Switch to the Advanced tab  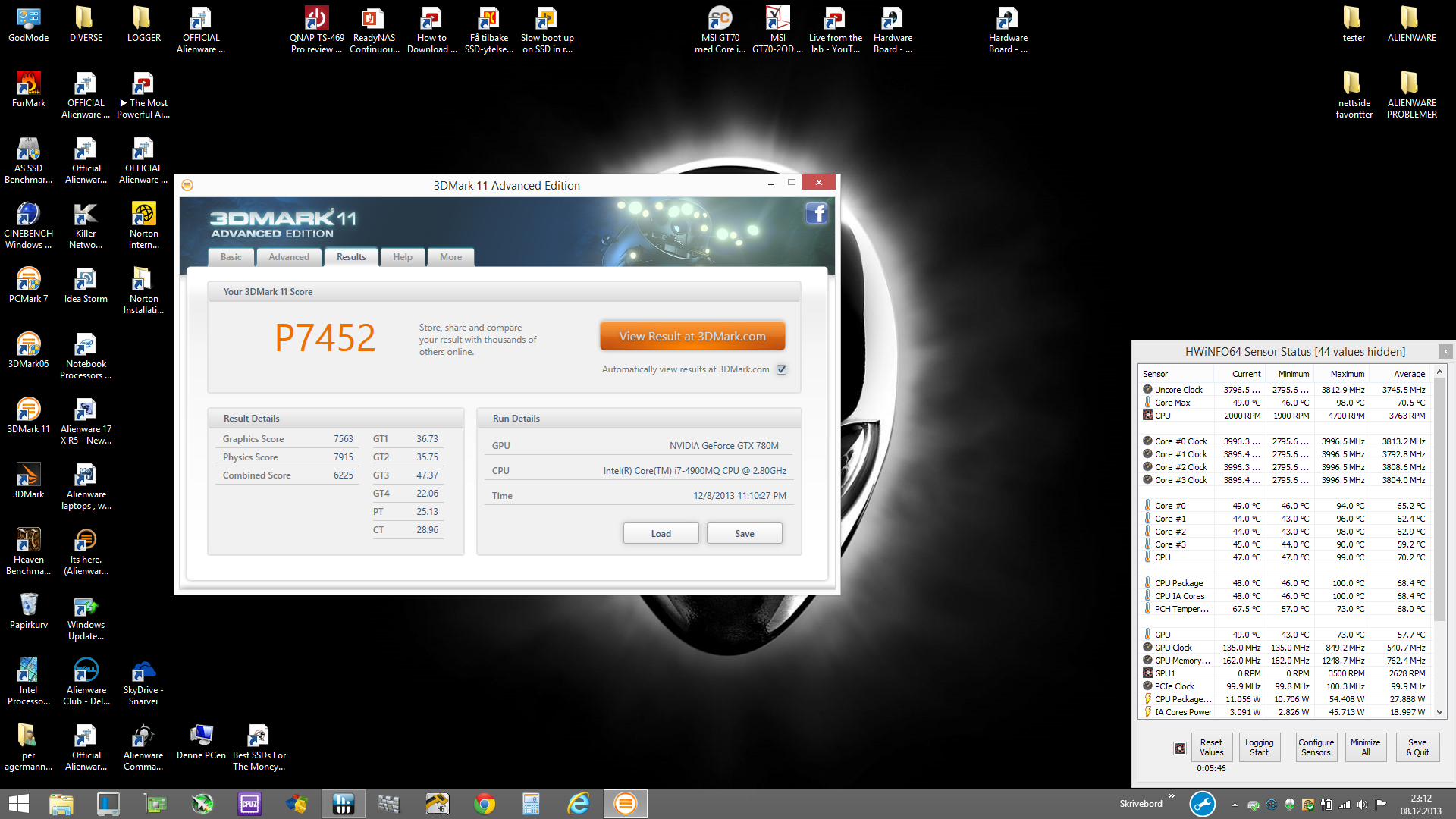coord(289,257)
